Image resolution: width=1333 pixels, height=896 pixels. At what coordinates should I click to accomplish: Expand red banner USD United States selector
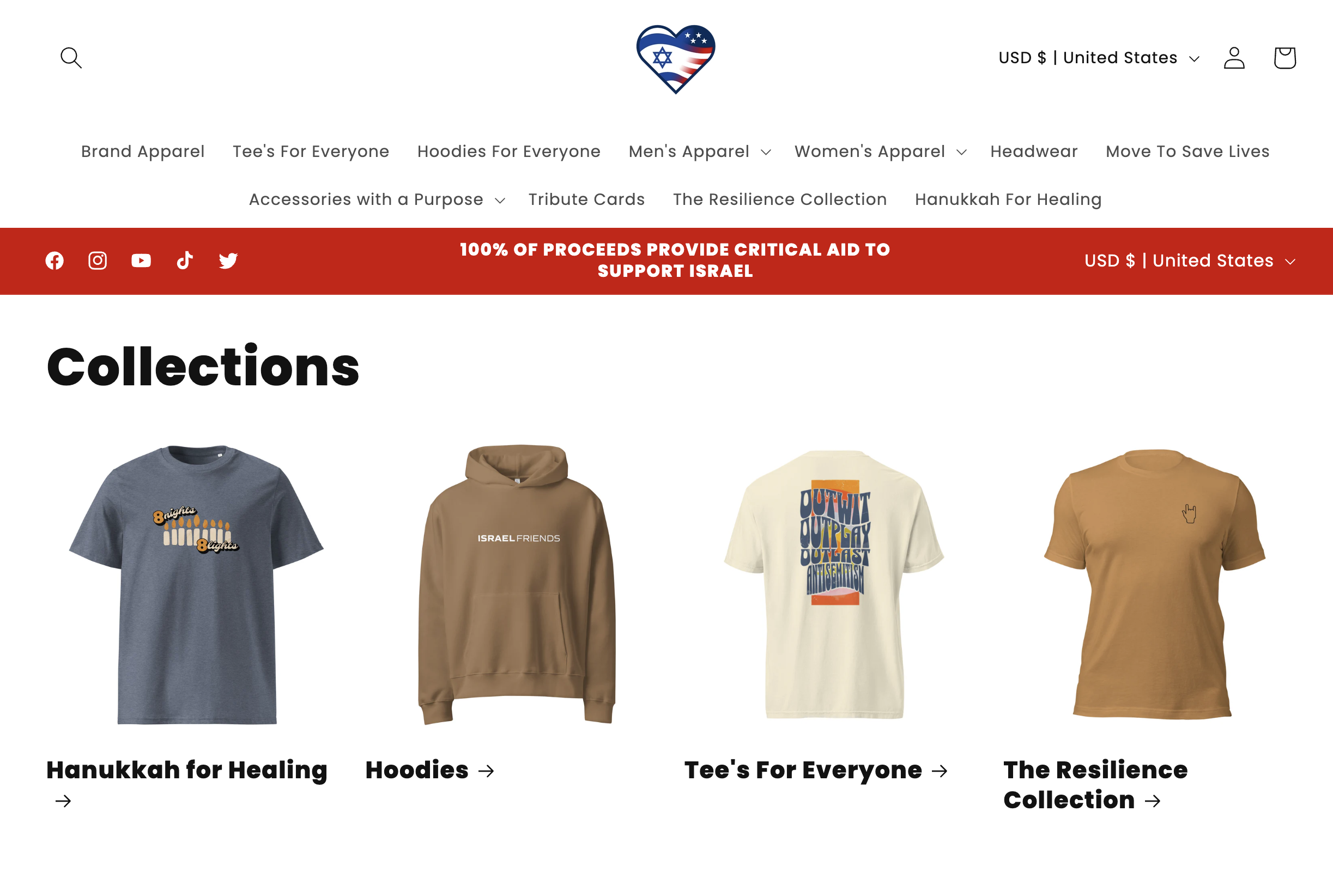[x=1190, y=261]
